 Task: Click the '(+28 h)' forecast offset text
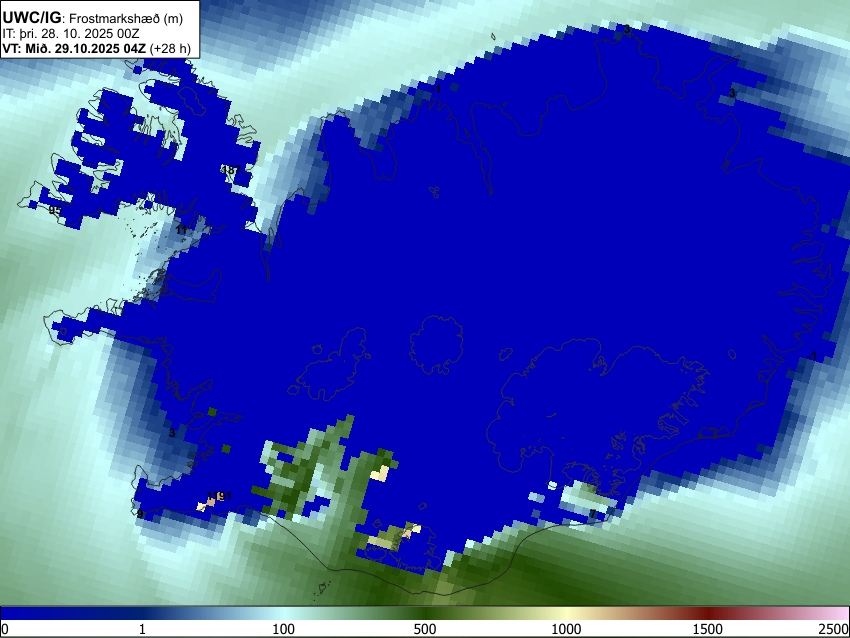tap(170, 48)
